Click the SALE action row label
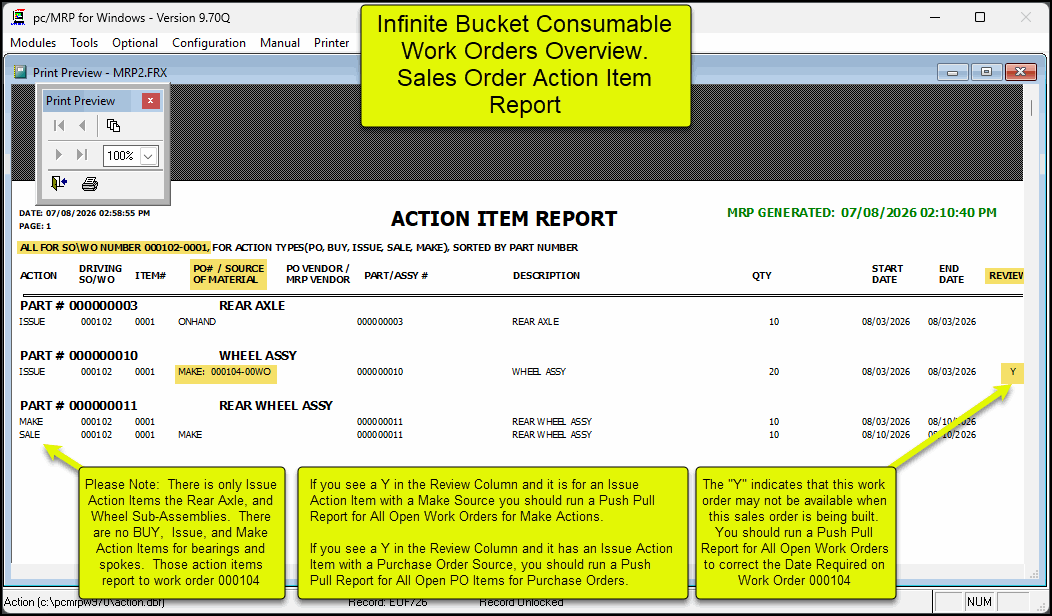This screenshot has height=616, width=1052. click(x=30, y=435)
